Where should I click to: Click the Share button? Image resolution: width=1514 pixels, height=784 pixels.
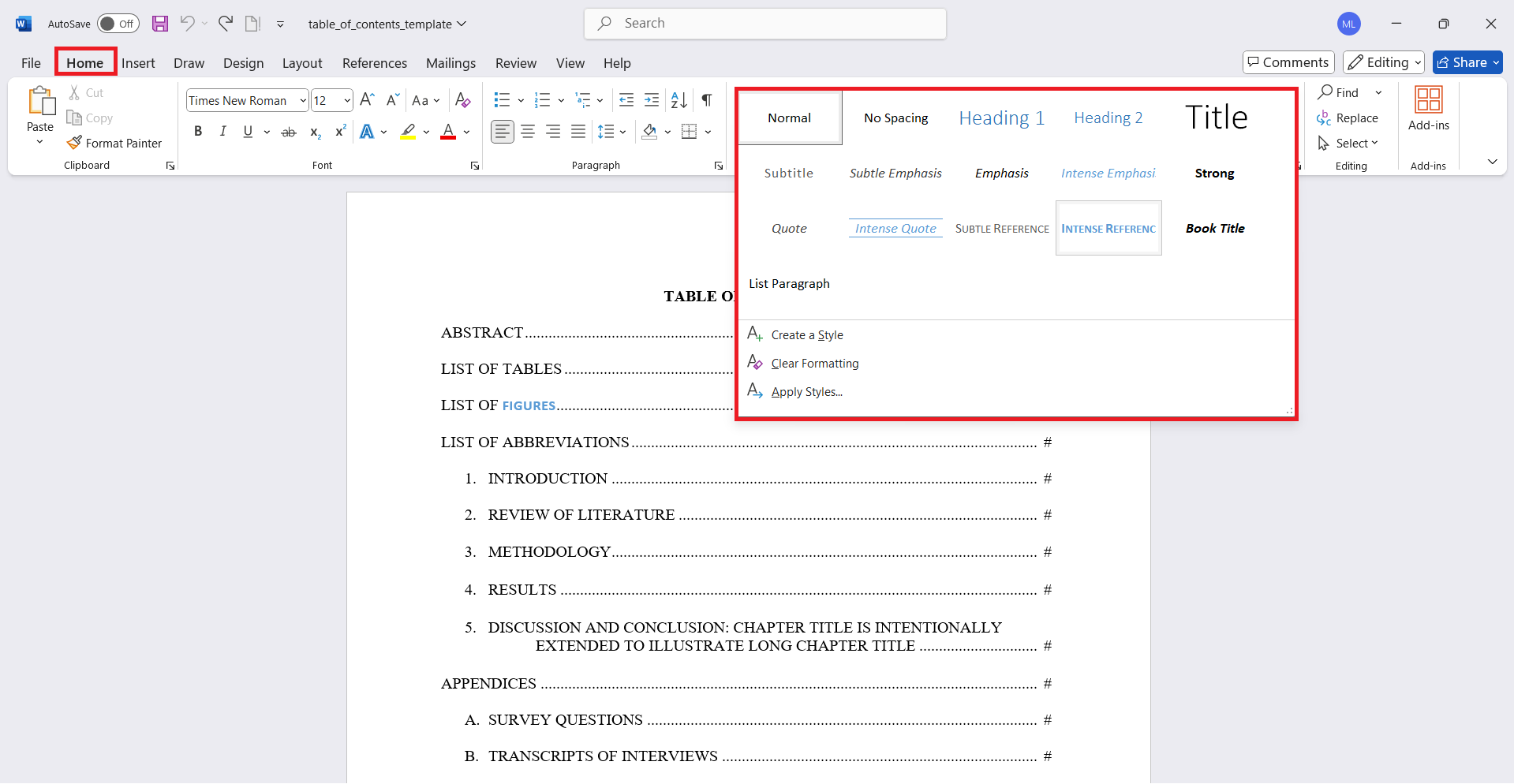pos(1467,62)
